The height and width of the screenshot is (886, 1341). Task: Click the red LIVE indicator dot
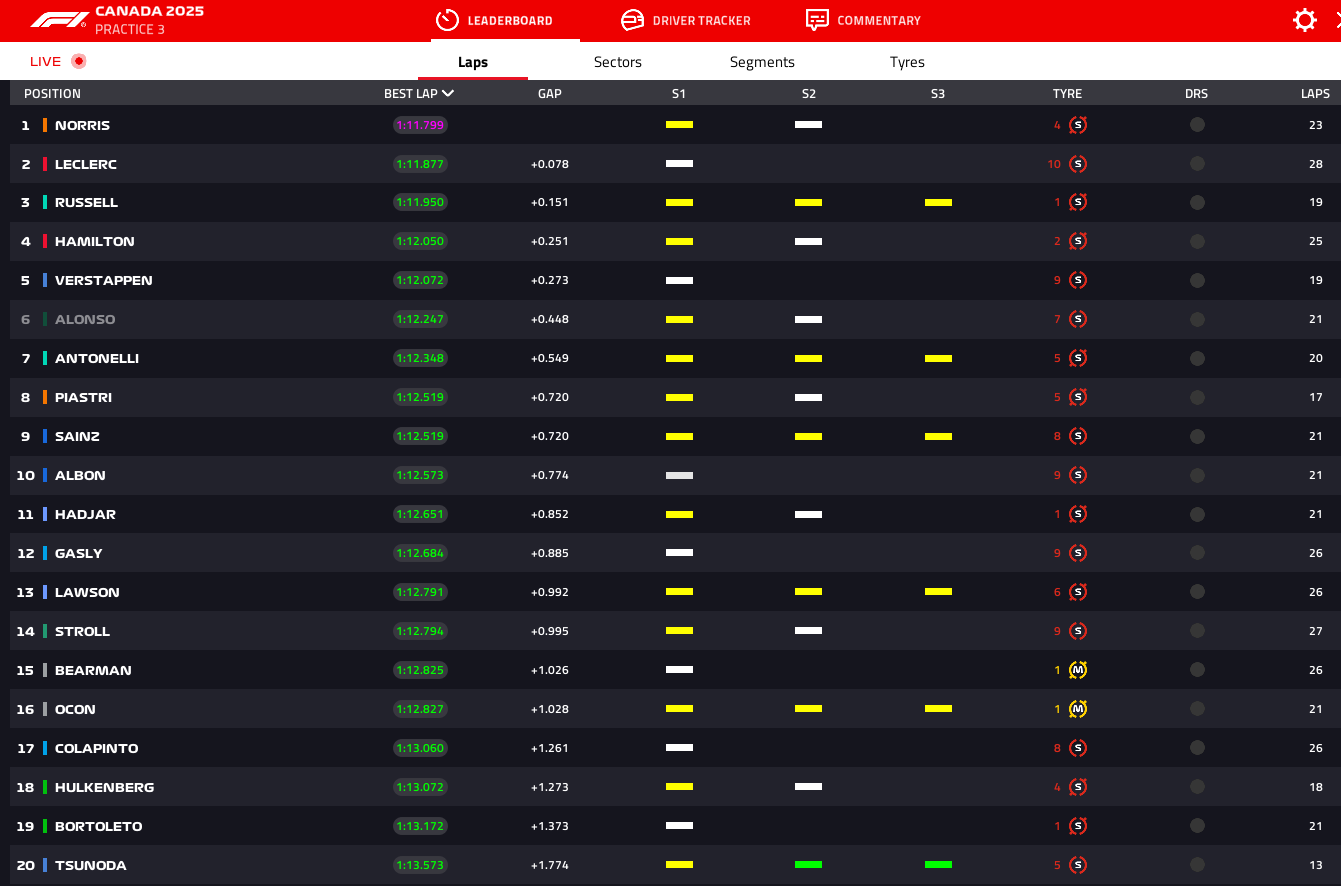(x=79, y=61)
